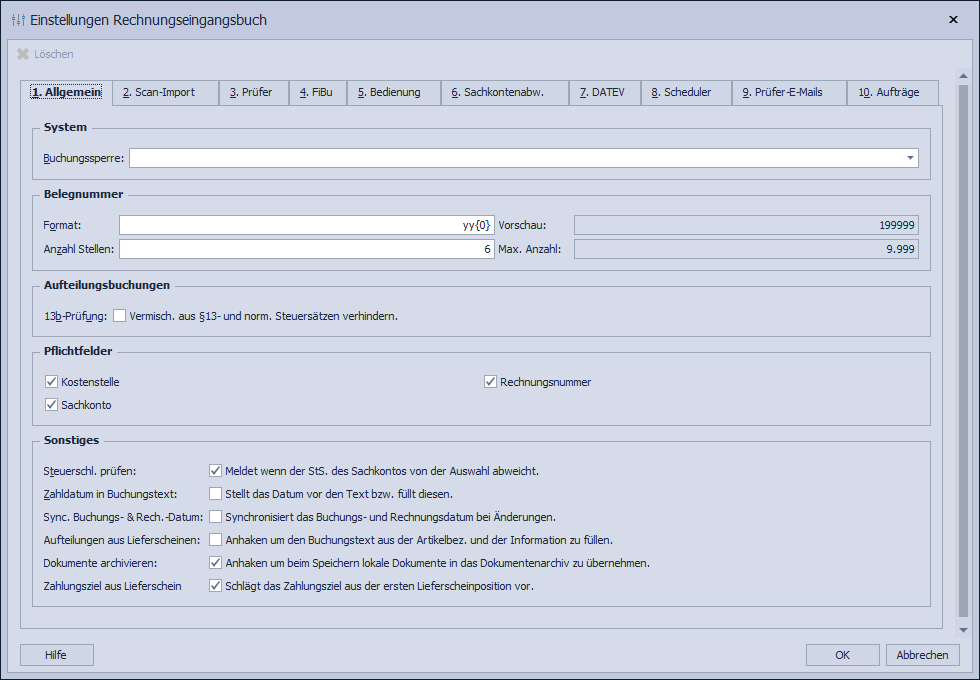Enable the 13b-Prüfung checkbox
Viewport: 980px width, 680px height.
[120, 316]
